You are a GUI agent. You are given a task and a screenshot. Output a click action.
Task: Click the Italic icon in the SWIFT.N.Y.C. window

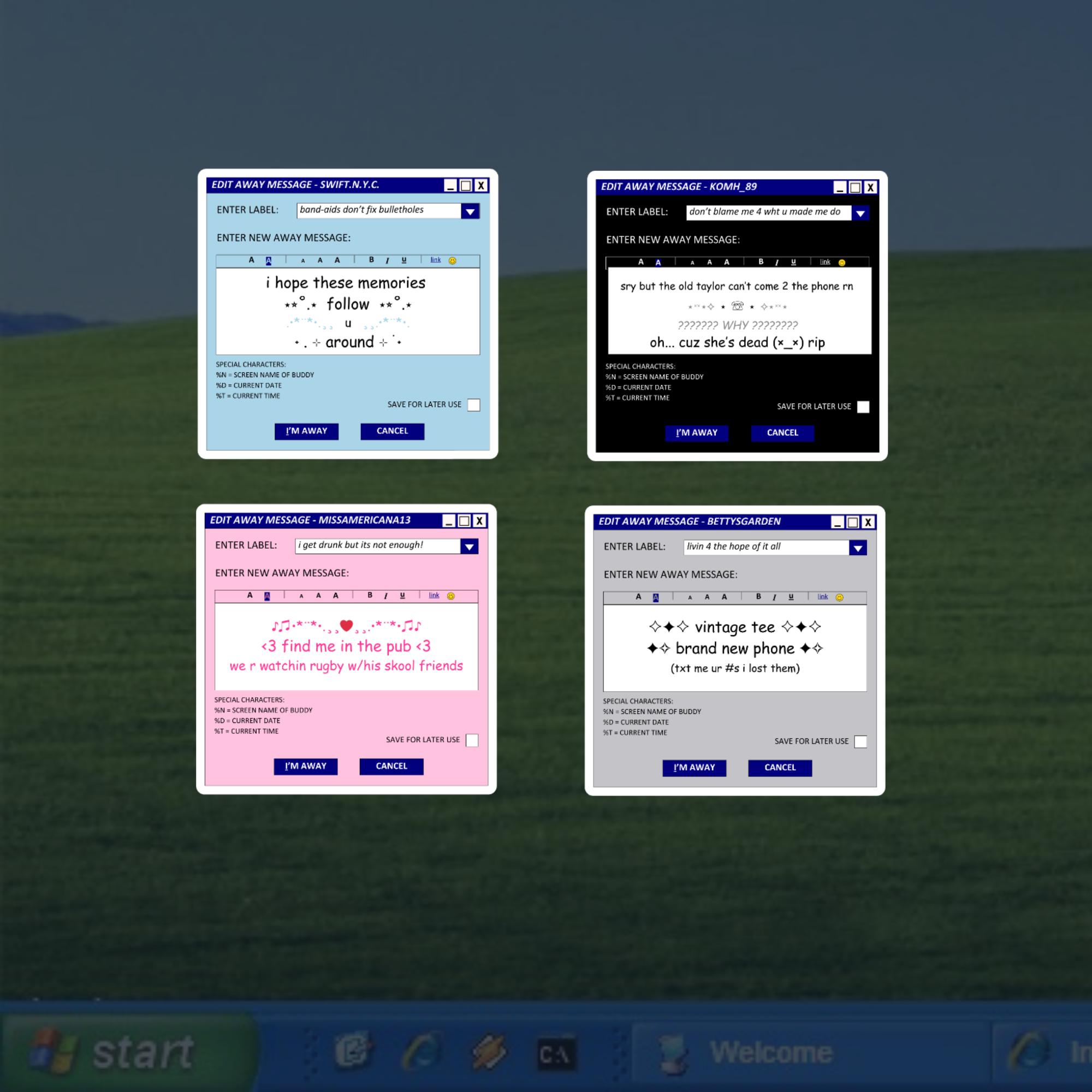pos(387,260)
